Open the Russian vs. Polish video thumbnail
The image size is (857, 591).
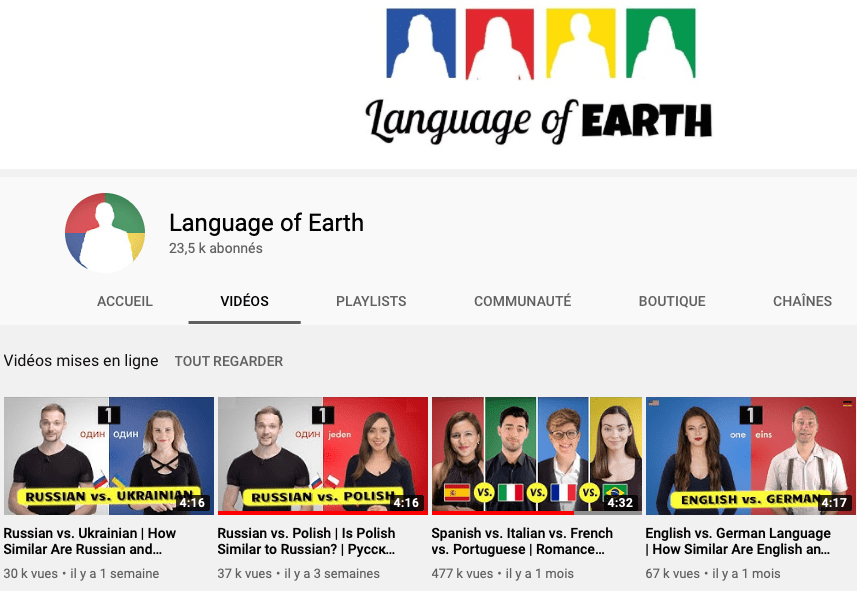[323, 456]
